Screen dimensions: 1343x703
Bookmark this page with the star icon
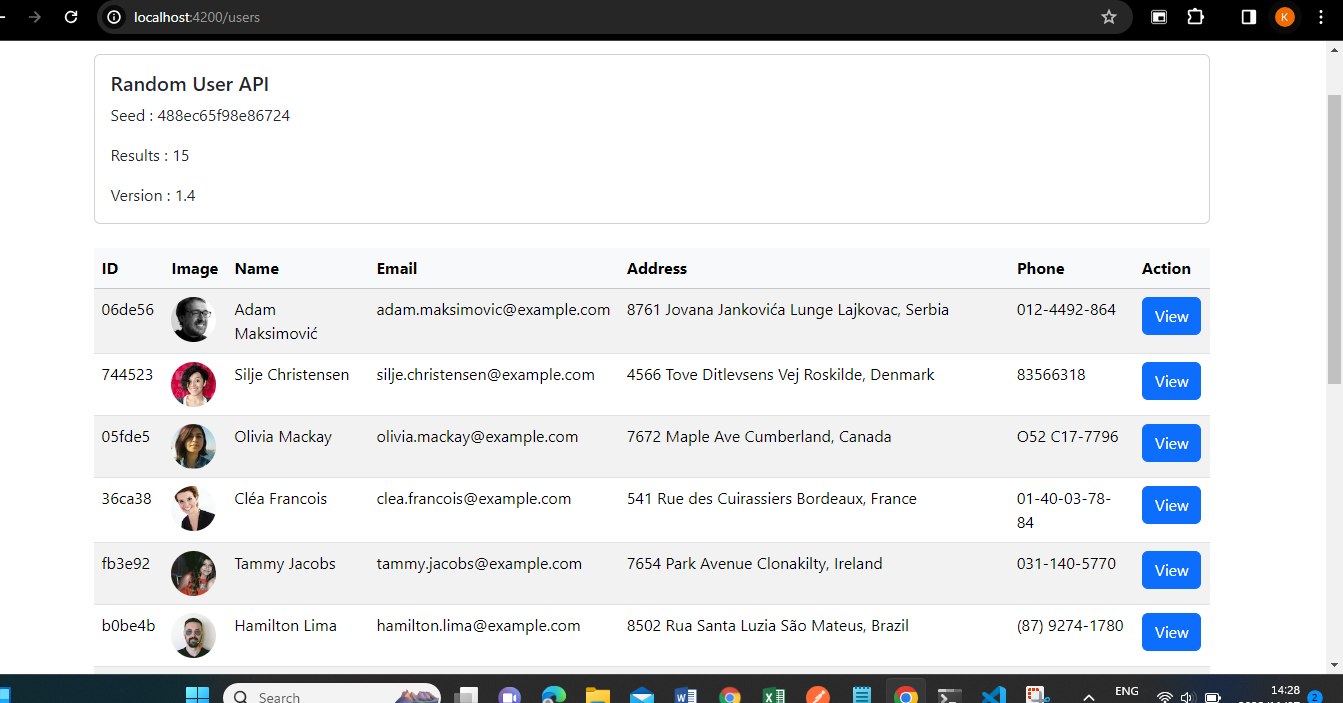point(1108,17)
